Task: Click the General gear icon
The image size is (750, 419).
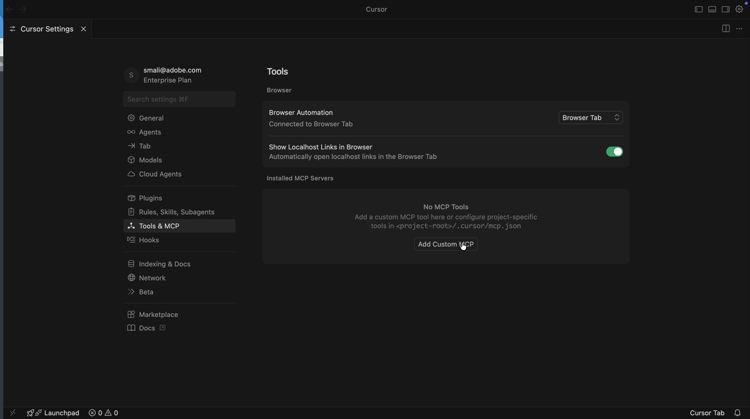Action: [x=131, y=118]
